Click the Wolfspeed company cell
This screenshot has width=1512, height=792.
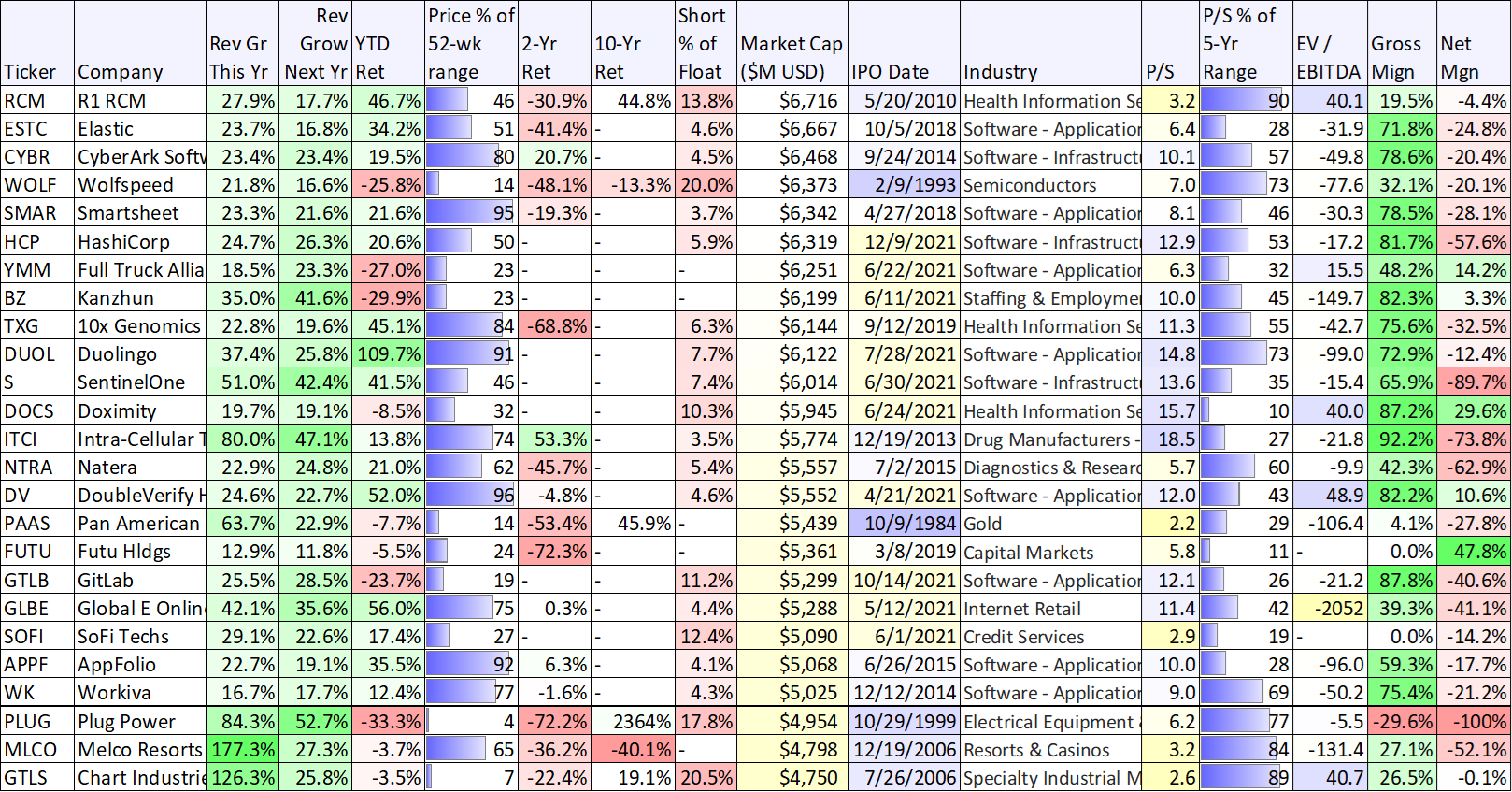[x=140, y=185]
